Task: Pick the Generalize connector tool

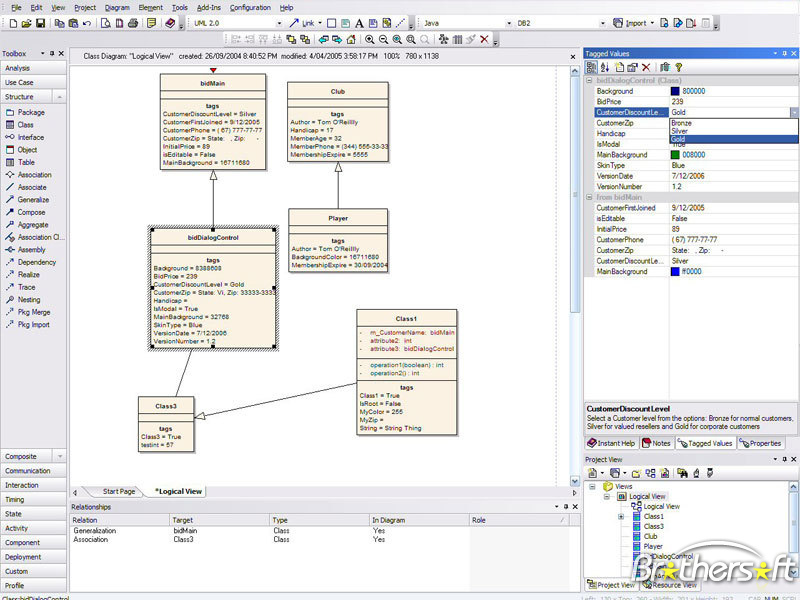Action: tap(32, 200)
